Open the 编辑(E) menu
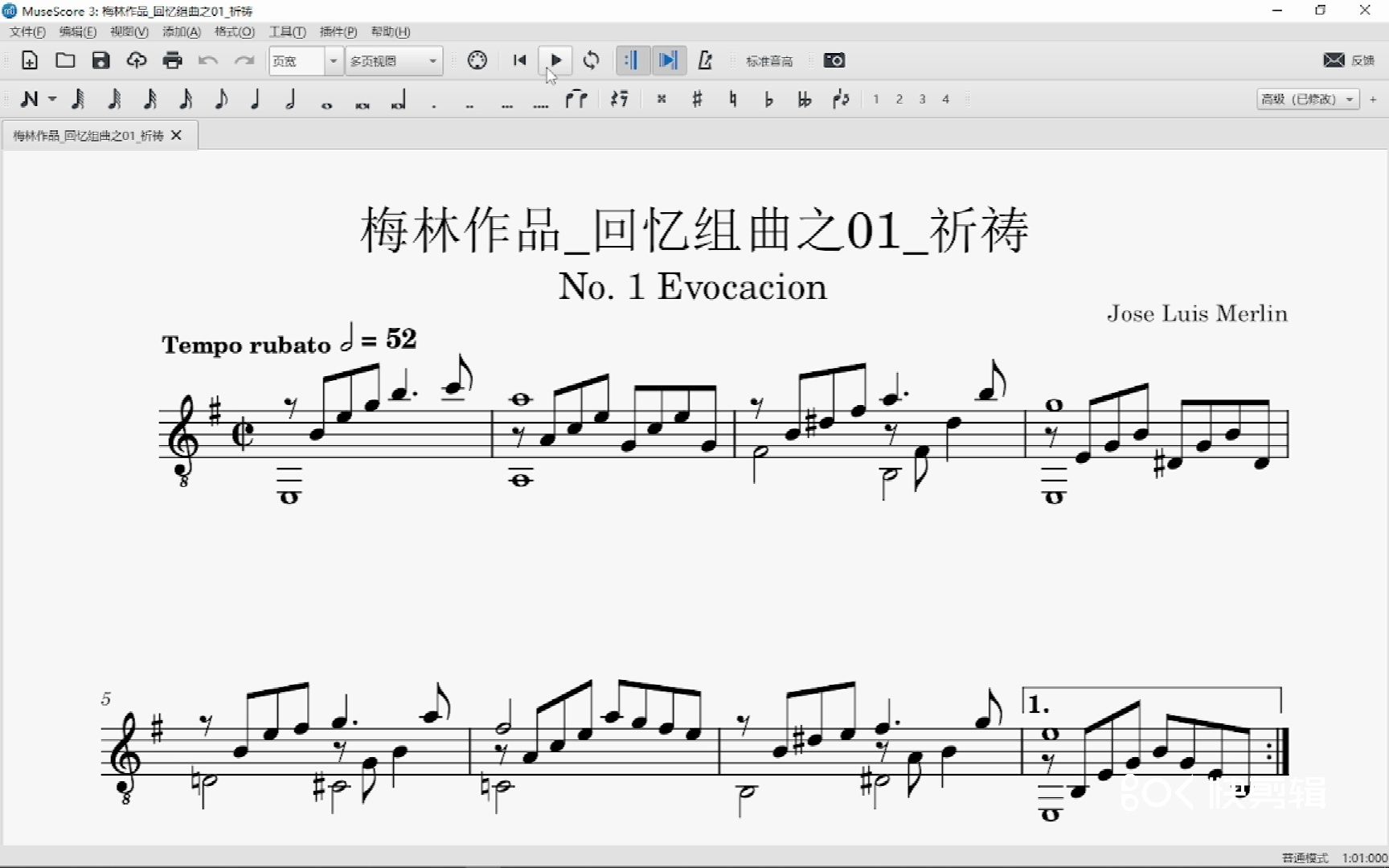 coord(77,31)
